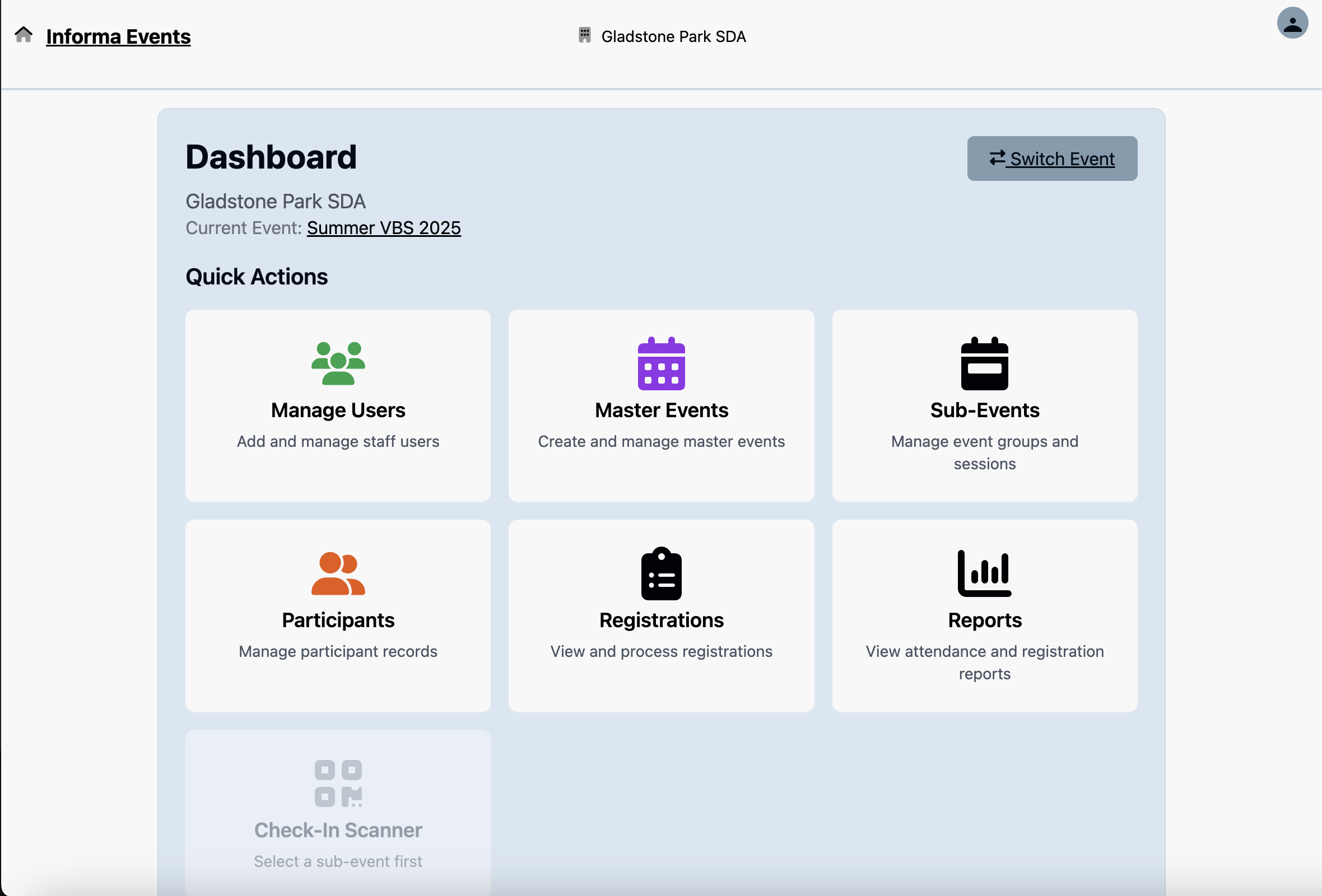This screenshot has height=896, width=1322.
Task: Click the orange Participants icon
Action: [x=338, y=573]
